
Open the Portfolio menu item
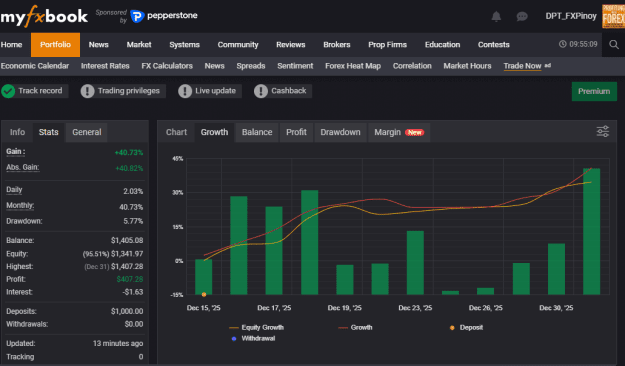[x=55, y=45]
